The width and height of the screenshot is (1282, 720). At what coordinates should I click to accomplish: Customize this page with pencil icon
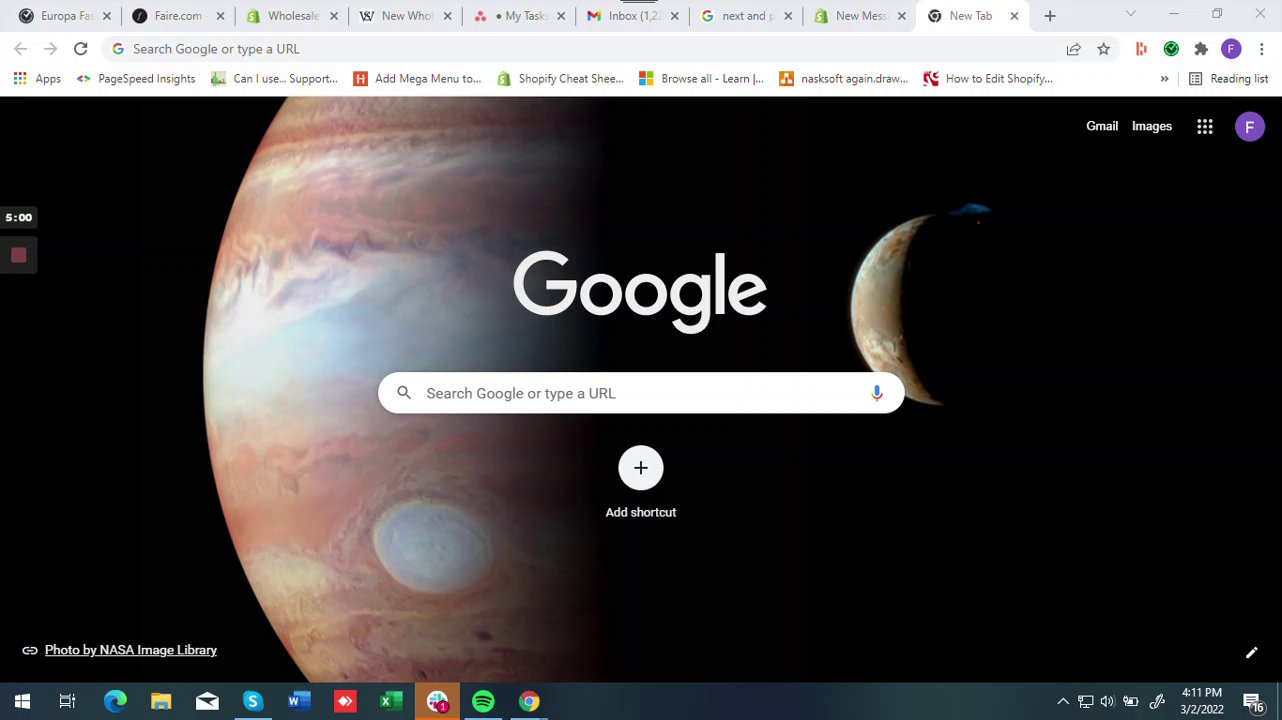1251,653
